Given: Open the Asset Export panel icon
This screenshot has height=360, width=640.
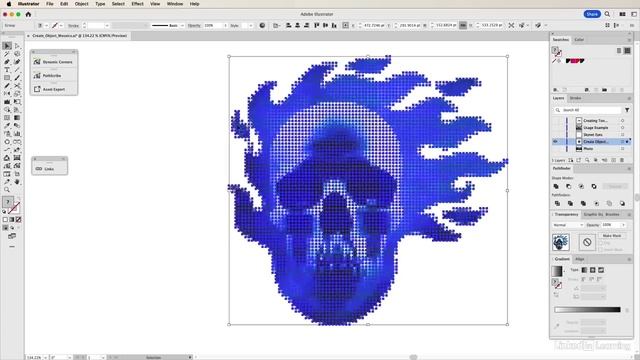Looking at the screenshot, I should [x=37, y=89].
